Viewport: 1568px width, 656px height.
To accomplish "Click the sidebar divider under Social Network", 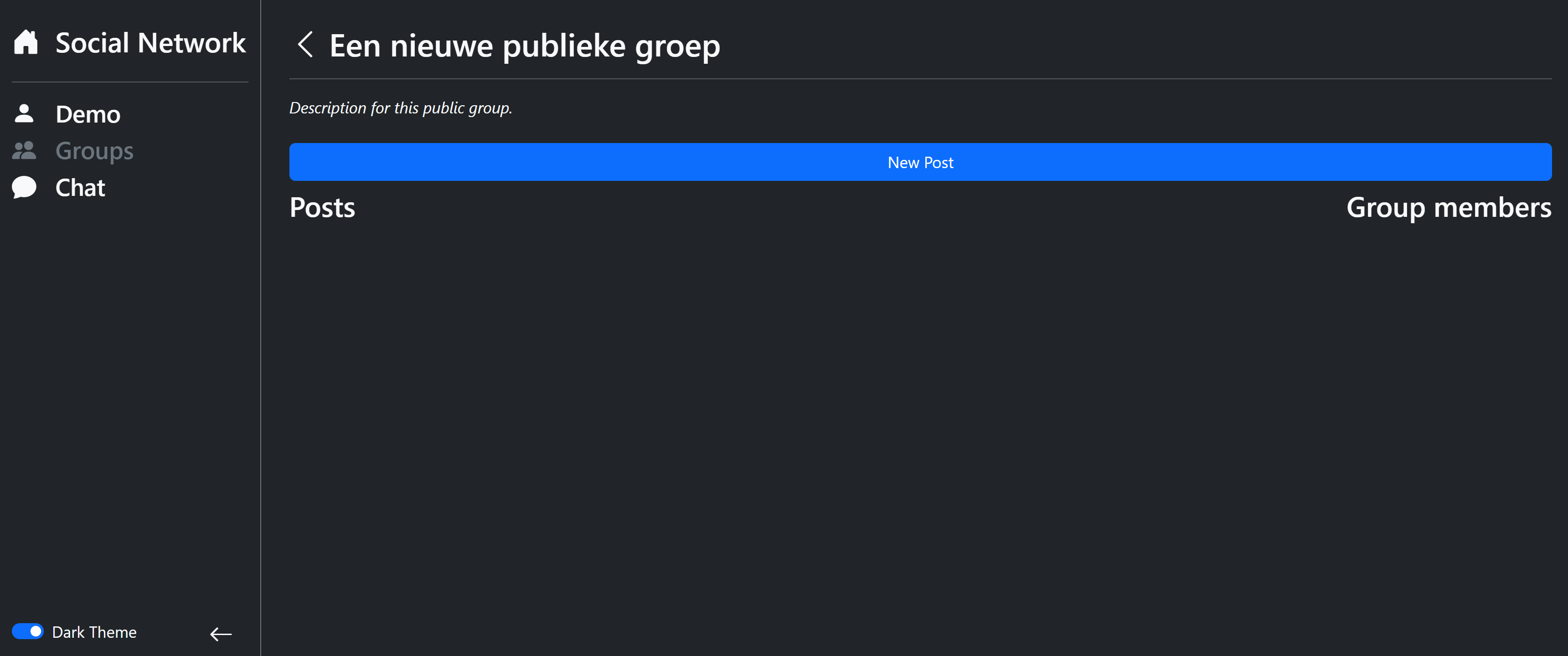I will pyautogui.click(x=129, y=82).
